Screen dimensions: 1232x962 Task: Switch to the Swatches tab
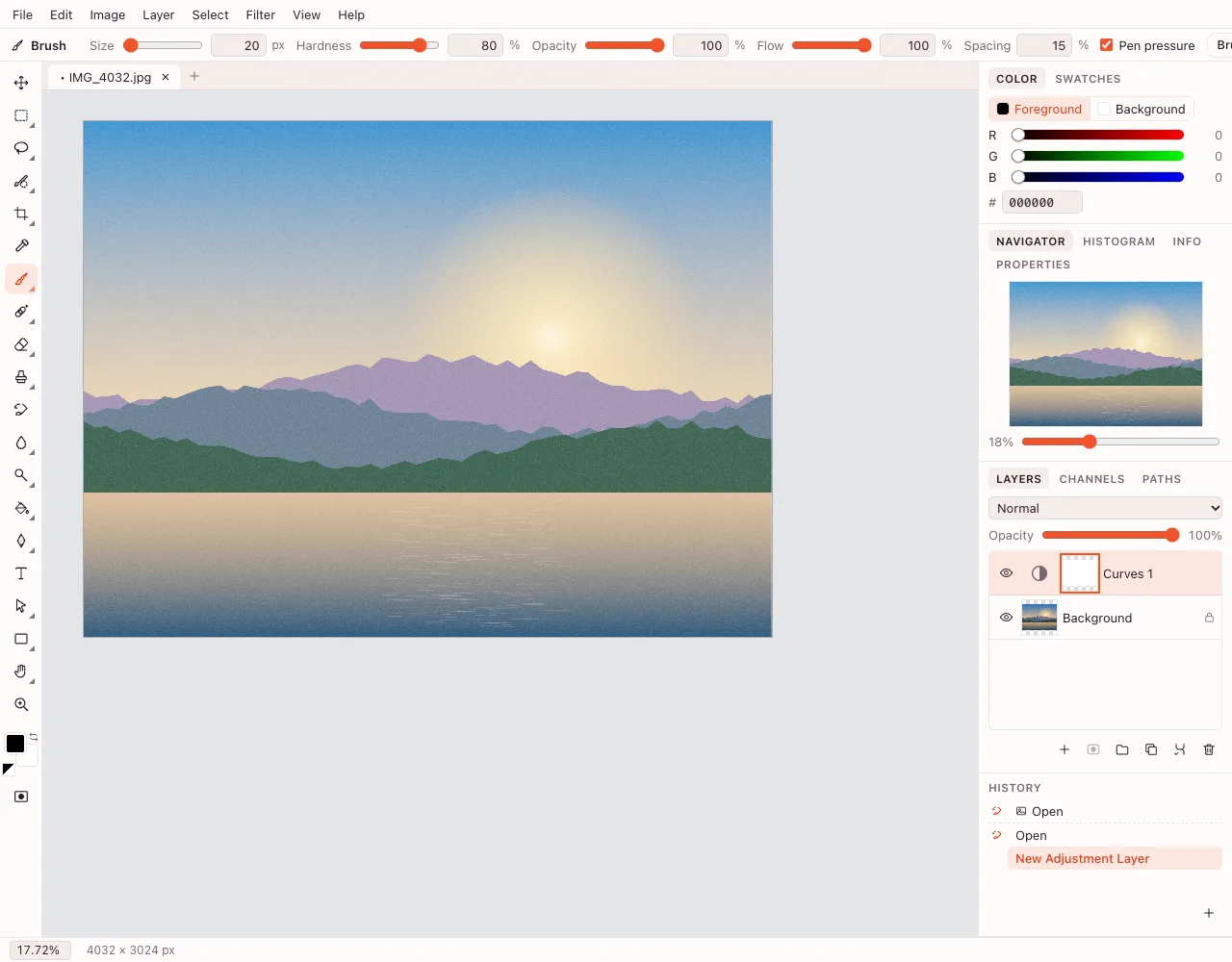coord(1088,79)
